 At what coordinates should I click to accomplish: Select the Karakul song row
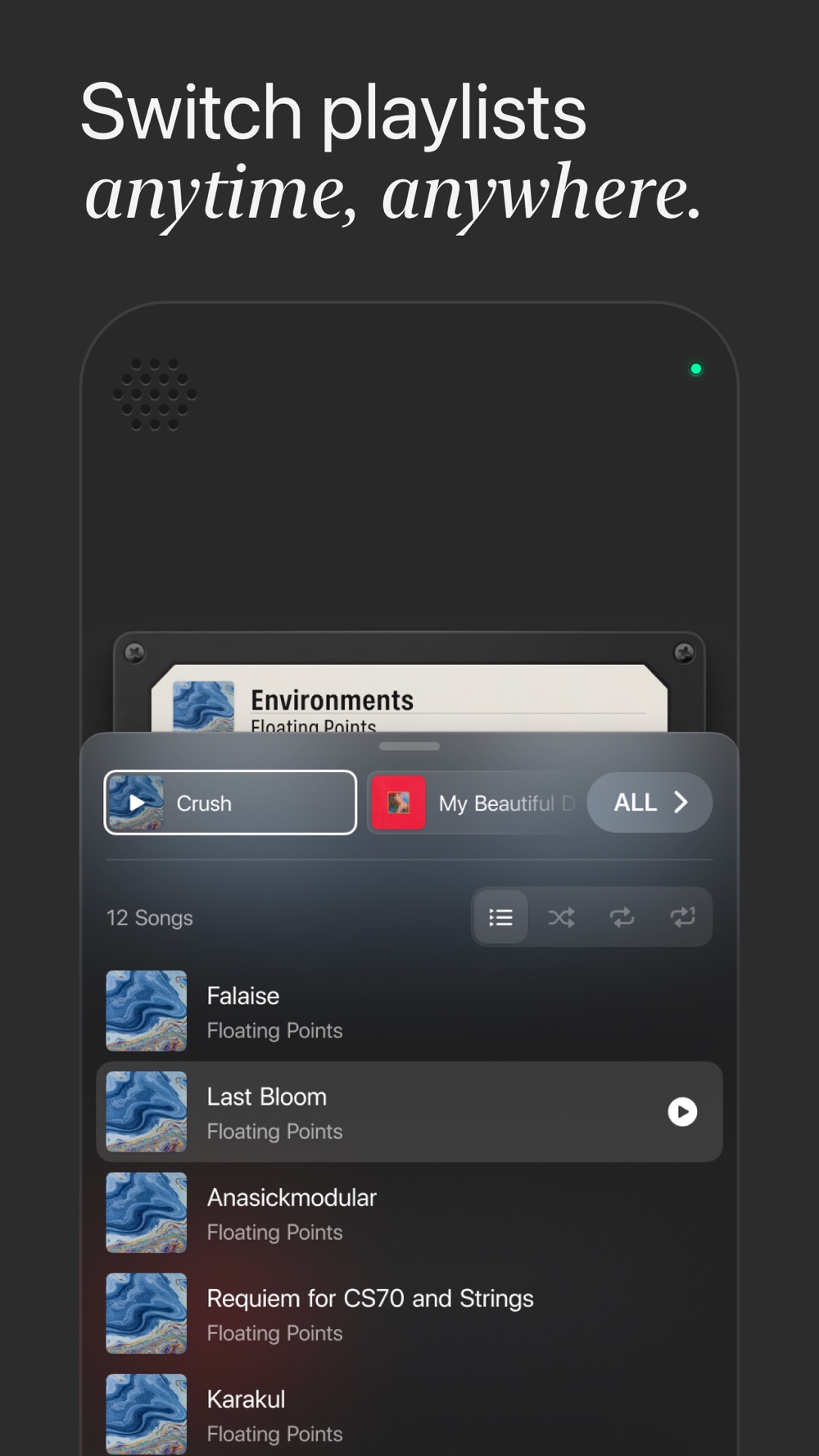coord(409,1414)
